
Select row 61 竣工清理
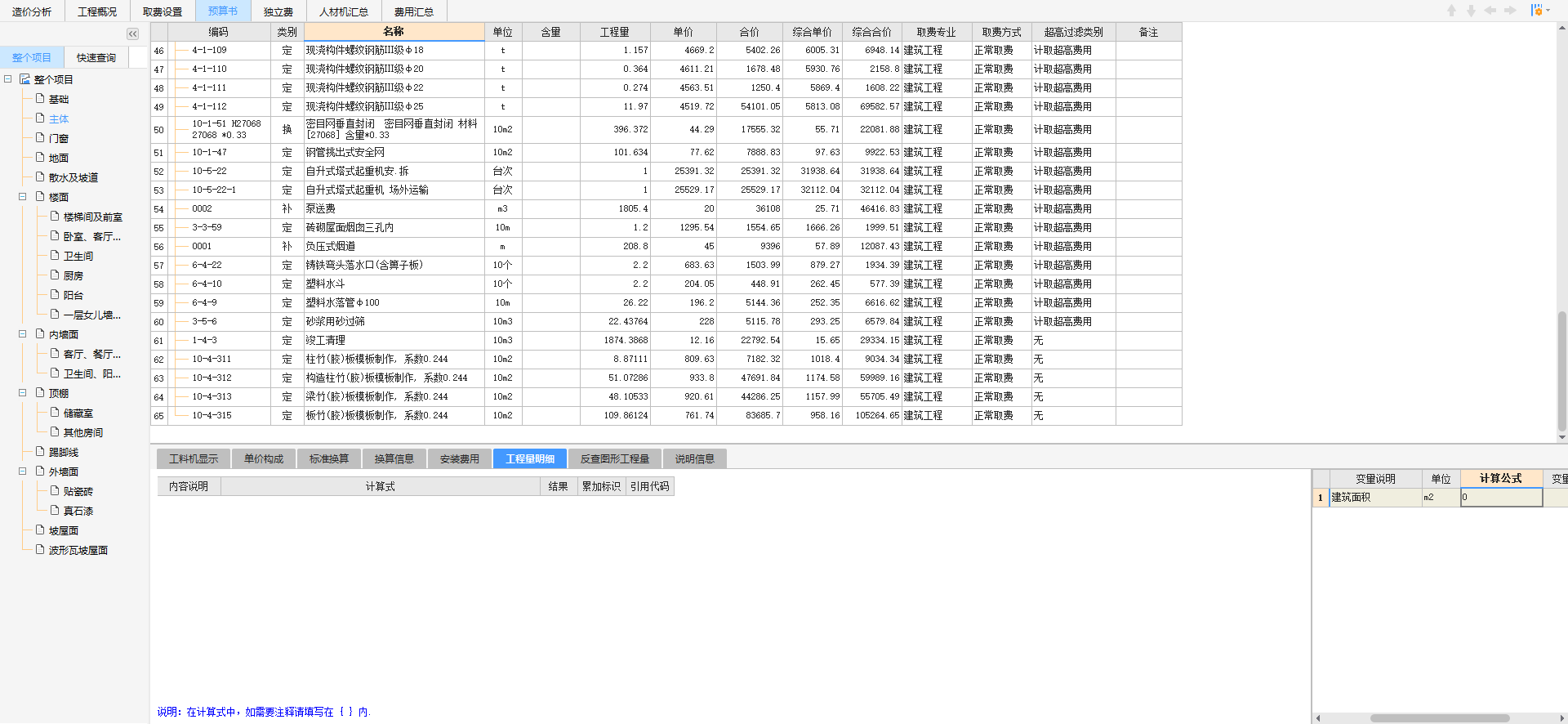pos(666,341)
